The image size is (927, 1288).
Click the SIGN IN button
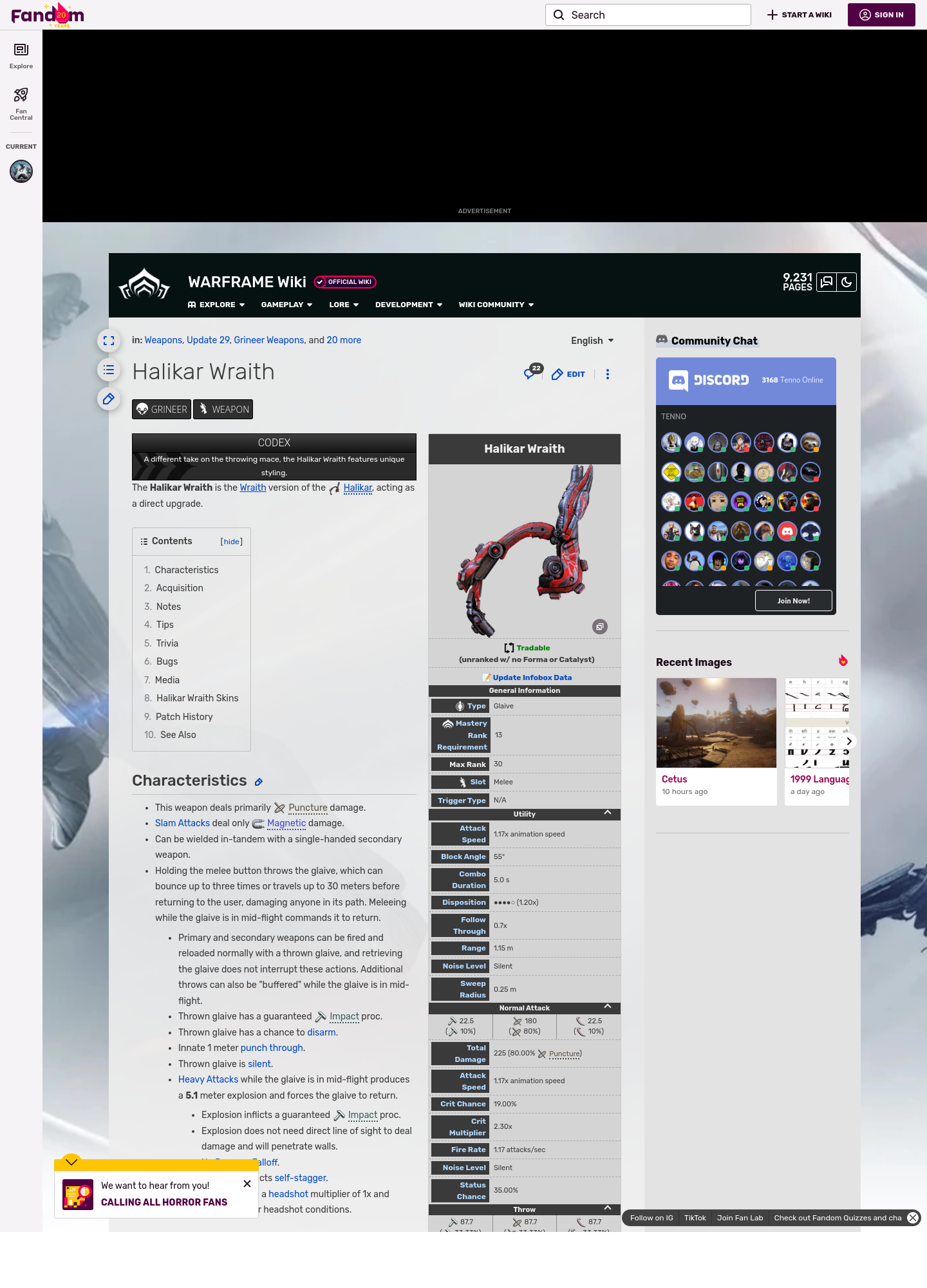(x=881, y=15)
